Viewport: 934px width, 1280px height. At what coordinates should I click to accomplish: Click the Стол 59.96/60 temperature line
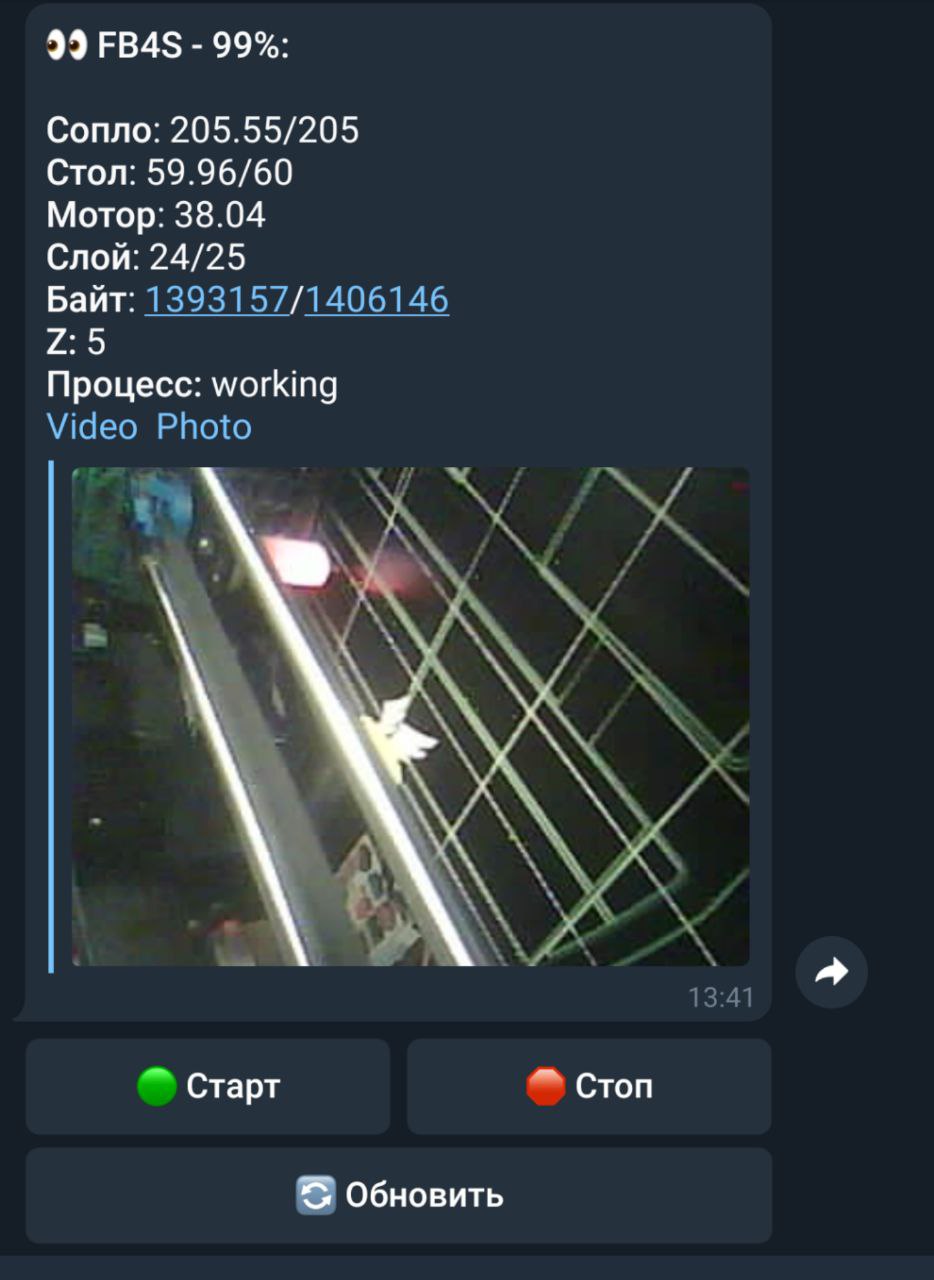click(170, 173)
